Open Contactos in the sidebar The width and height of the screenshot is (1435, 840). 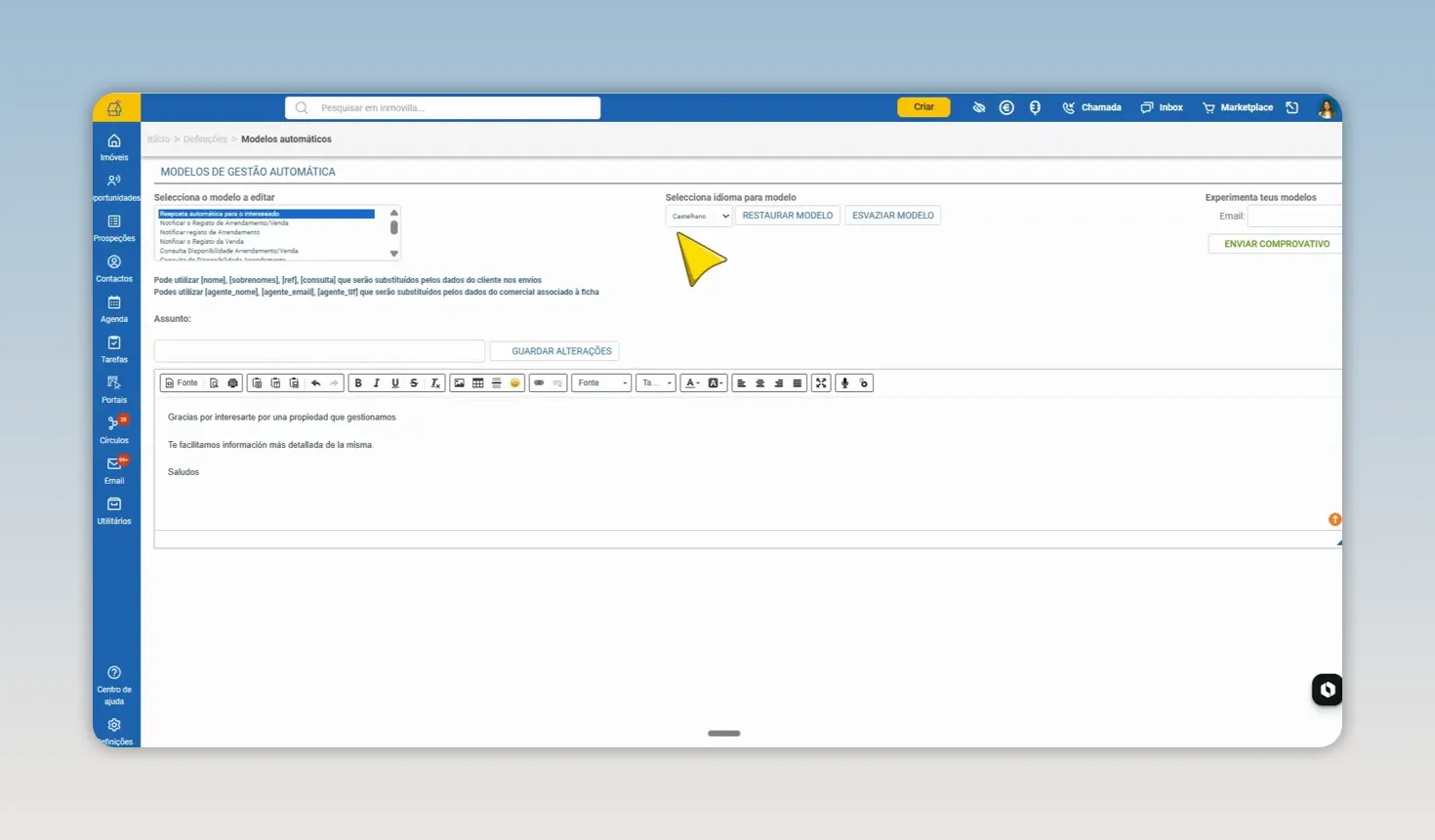click(114, 269)
